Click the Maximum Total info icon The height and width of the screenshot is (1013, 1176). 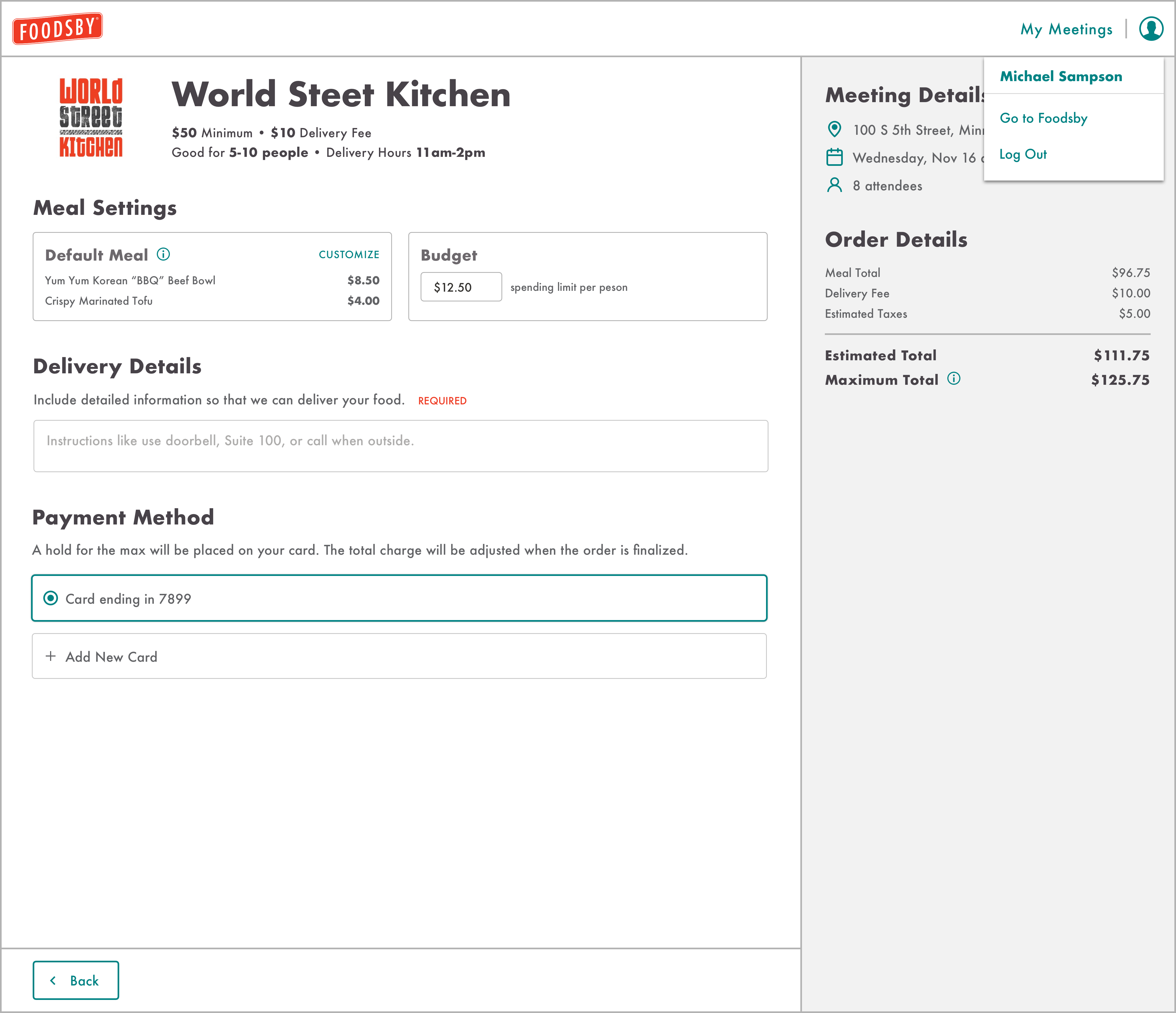click(x=954, y=379)
